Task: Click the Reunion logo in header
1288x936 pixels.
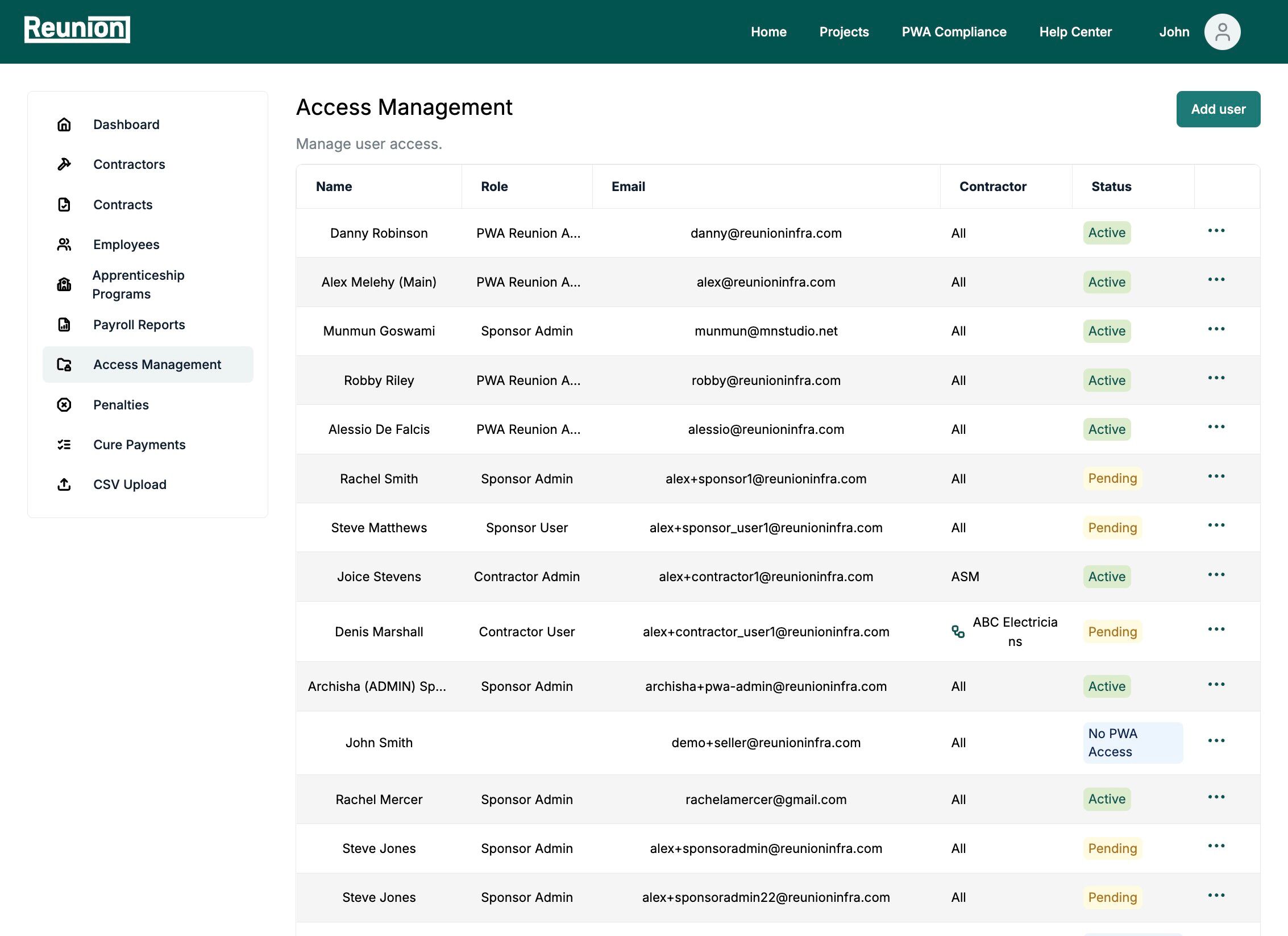Action: click(77, 30)
